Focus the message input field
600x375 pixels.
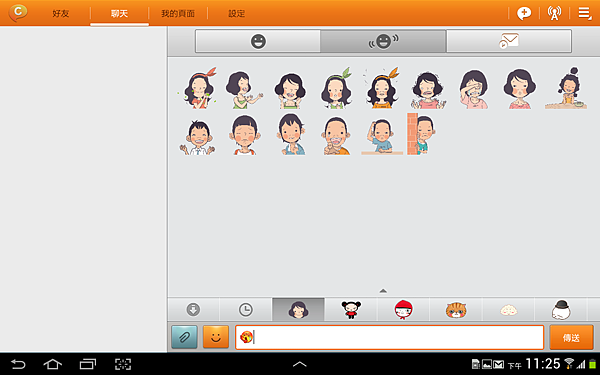[x=390, y=338]
